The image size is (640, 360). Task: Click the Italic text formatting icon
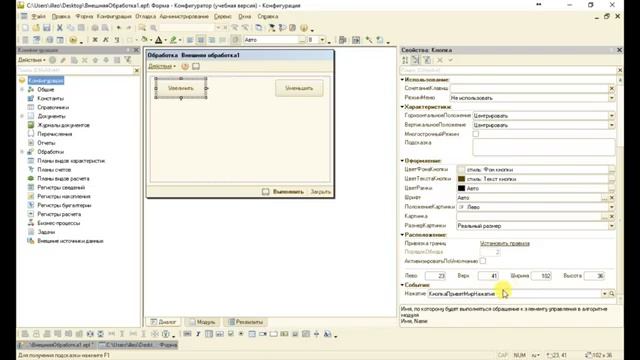[x=106, y=40]
